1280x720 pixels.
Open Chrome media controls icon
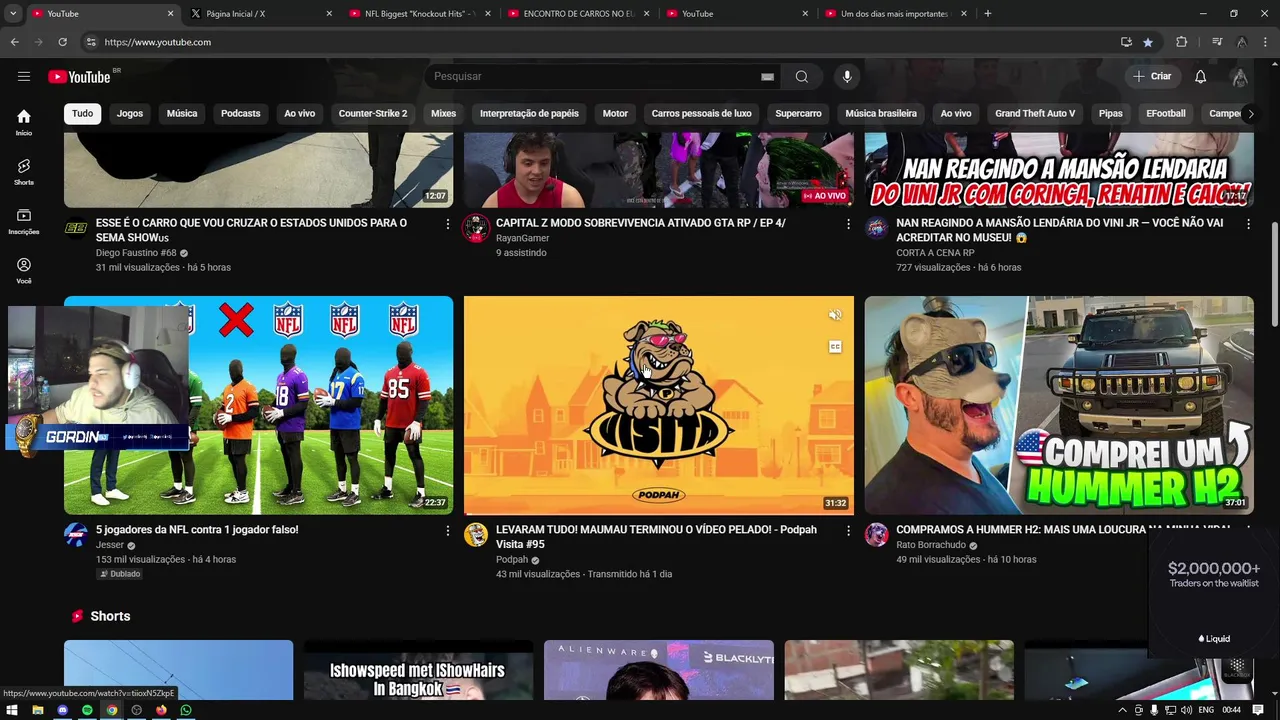[x=1217, y=42]
